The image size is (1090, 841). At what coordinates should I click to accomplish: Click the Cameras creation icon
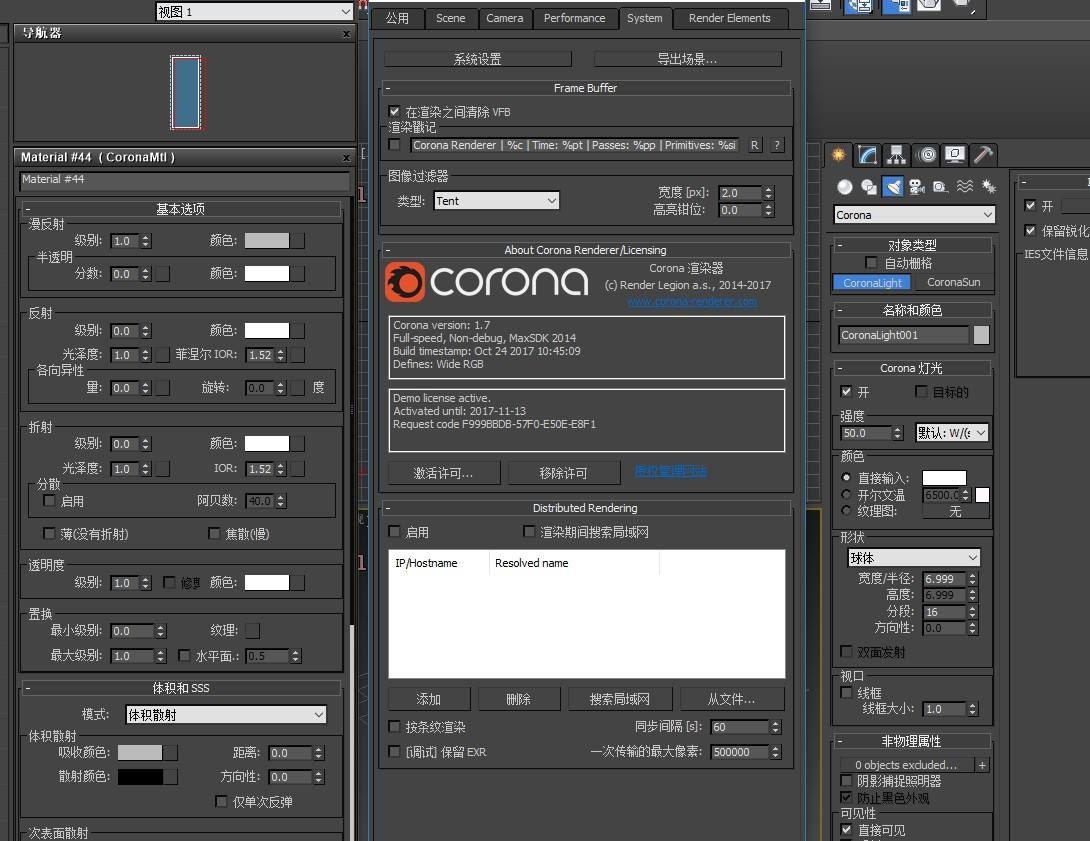pos(917,188)
